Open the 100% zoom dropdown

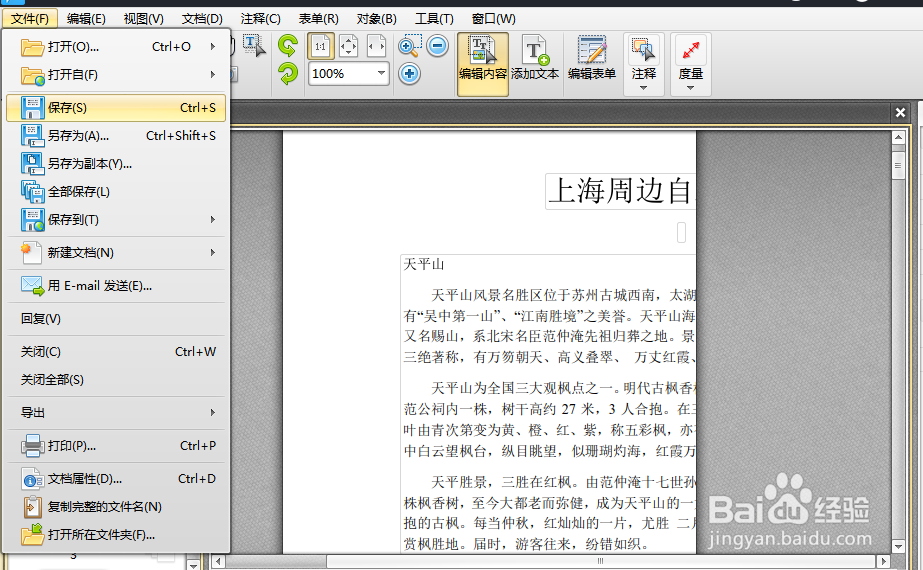point(381,73)
